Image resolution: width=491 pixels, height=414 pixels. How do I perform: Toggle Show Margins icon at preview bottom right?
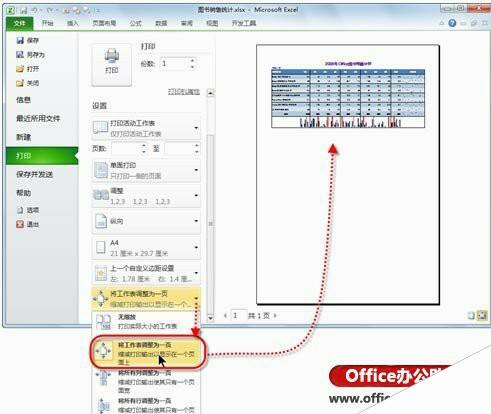[x=471, y=315]
